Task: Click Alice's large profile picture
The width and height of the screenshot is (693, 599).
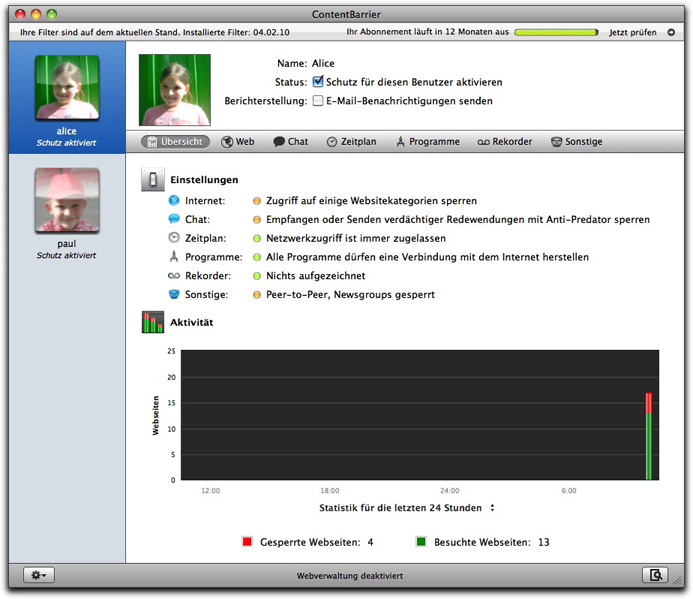Action: (175, 90)
